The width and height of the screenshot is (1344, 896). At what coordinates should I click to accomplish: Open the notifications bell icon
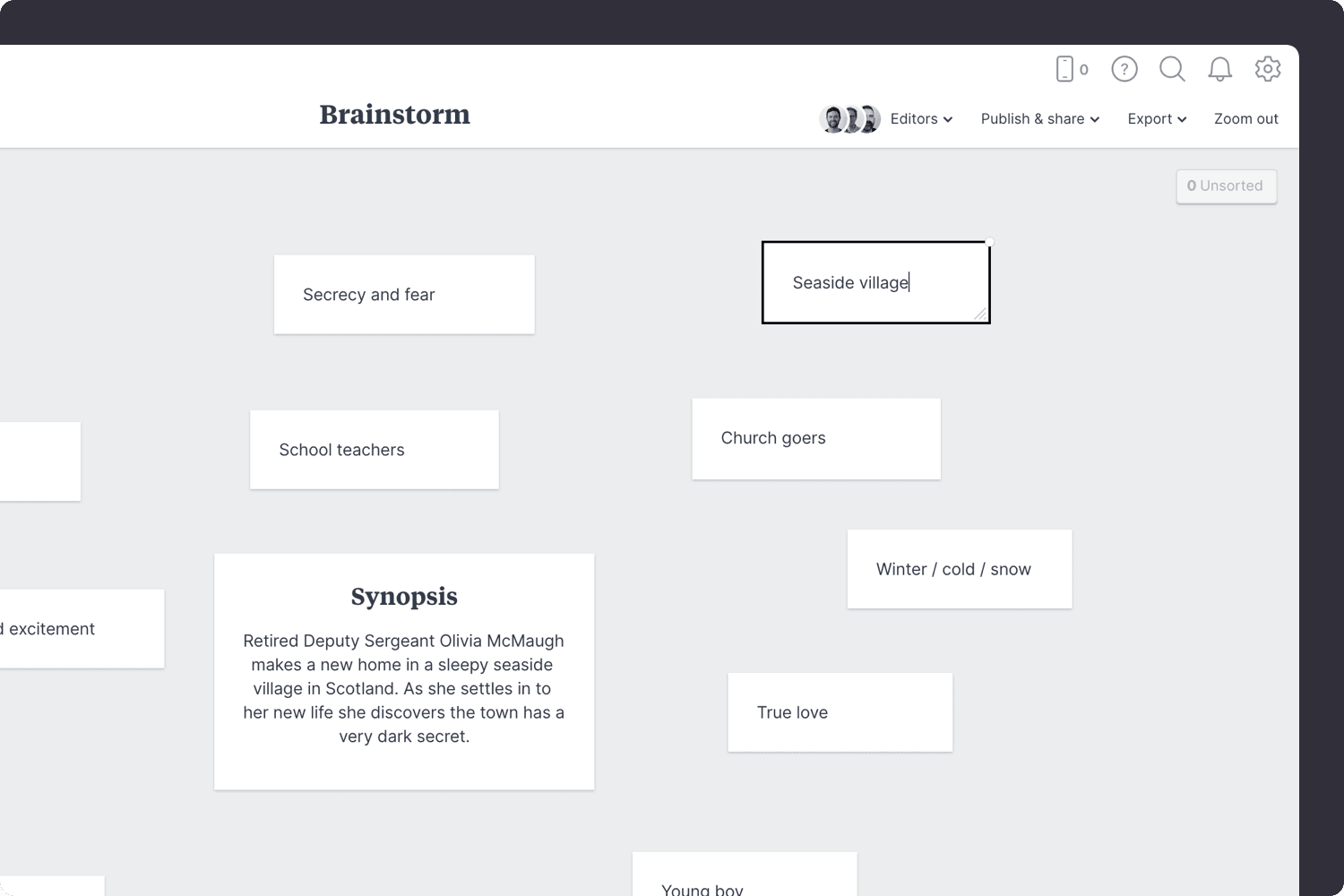(1219, 69)
